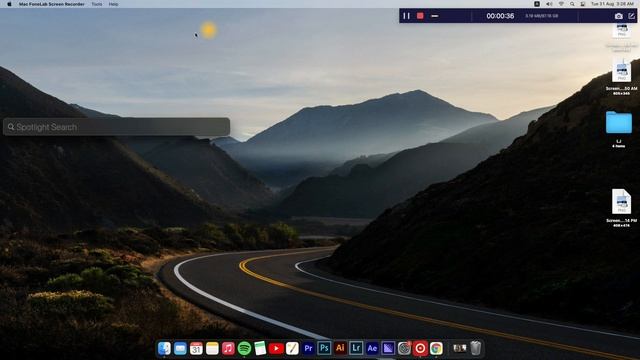This screenshot has height=360, width=640.
Task: Open the purple gradient app in the dock
Action: [388, 348]
